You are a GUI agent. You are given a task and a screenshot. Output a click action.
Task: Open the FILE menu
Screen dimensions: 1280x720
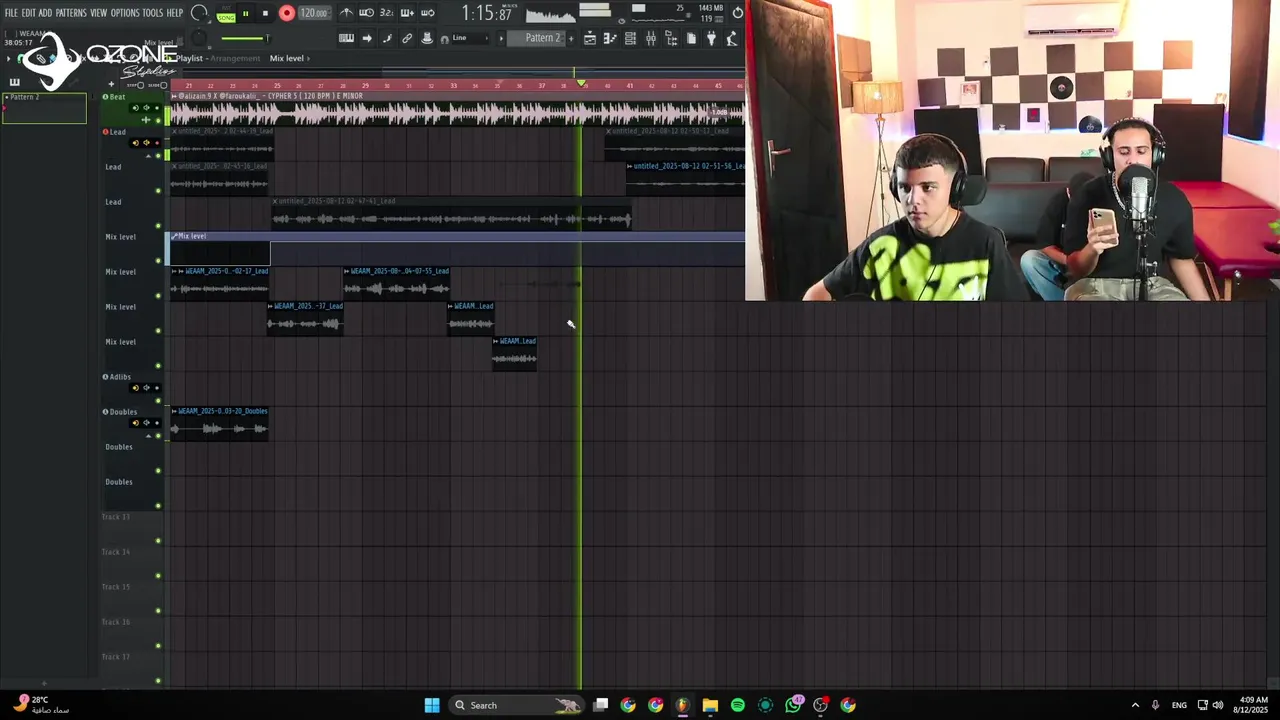(x=11, y=13)
